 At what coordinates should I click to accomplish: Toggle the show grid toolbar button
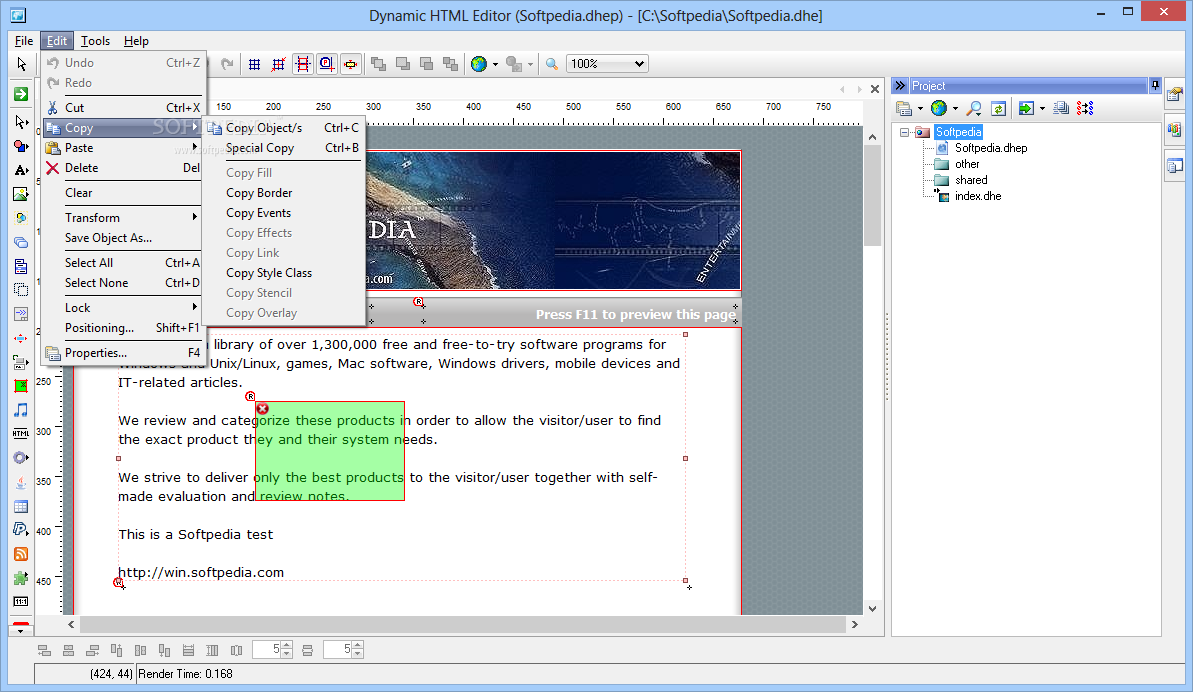click(255, 65)
